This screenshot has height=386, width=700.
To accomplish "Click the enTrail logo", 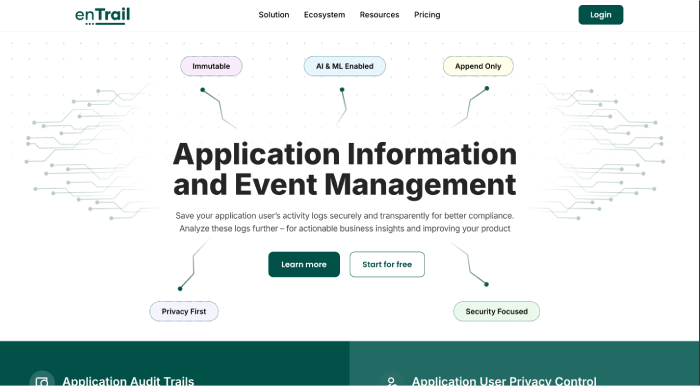I will point(103,16).
